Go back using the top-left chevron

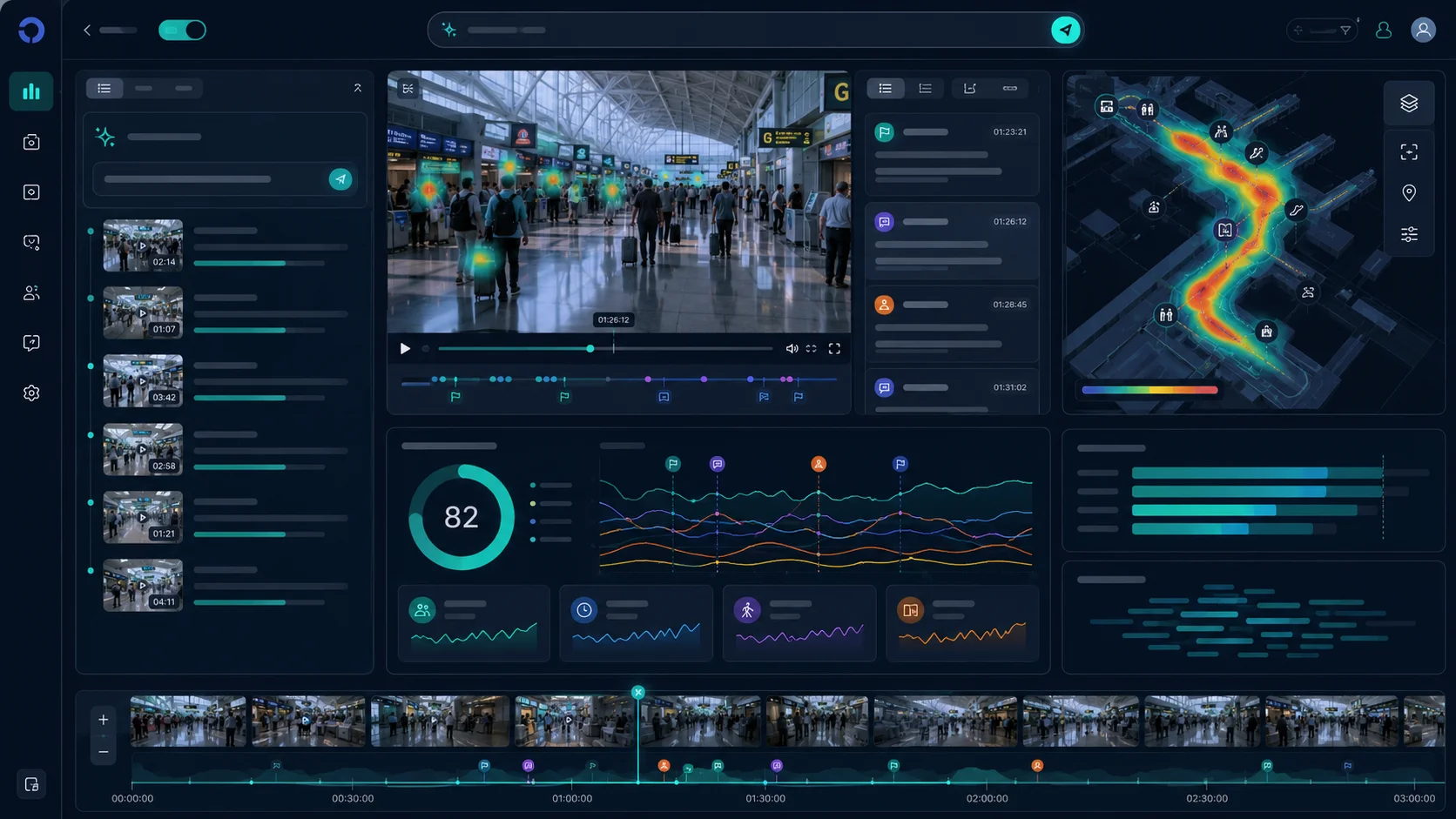pyautogui.click(x=87, y=30)
